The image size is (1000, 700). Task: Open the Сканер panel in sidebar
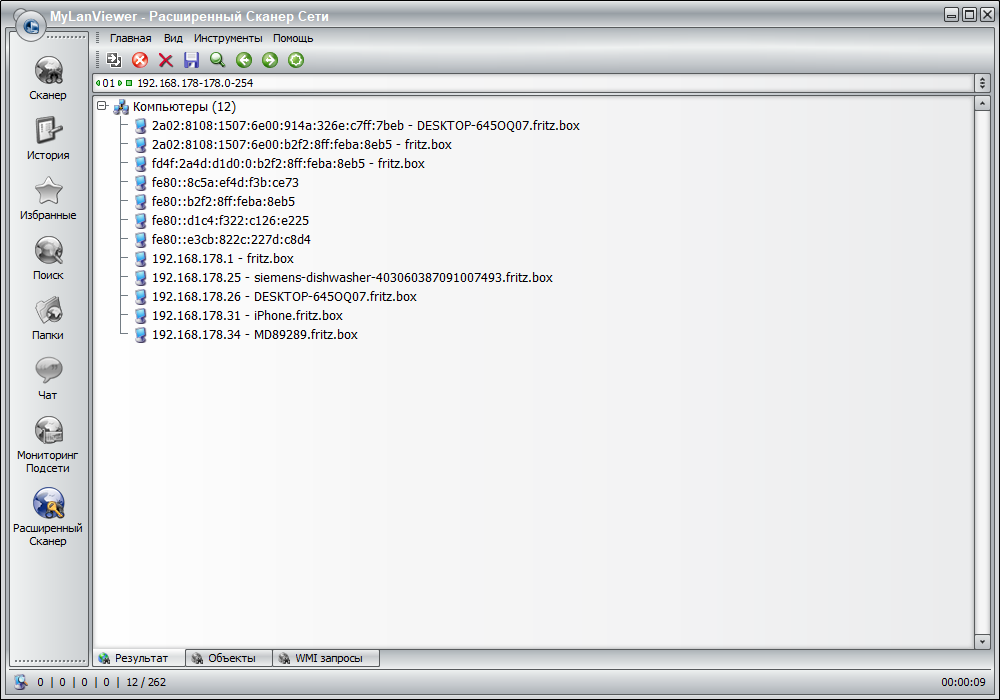48,78
